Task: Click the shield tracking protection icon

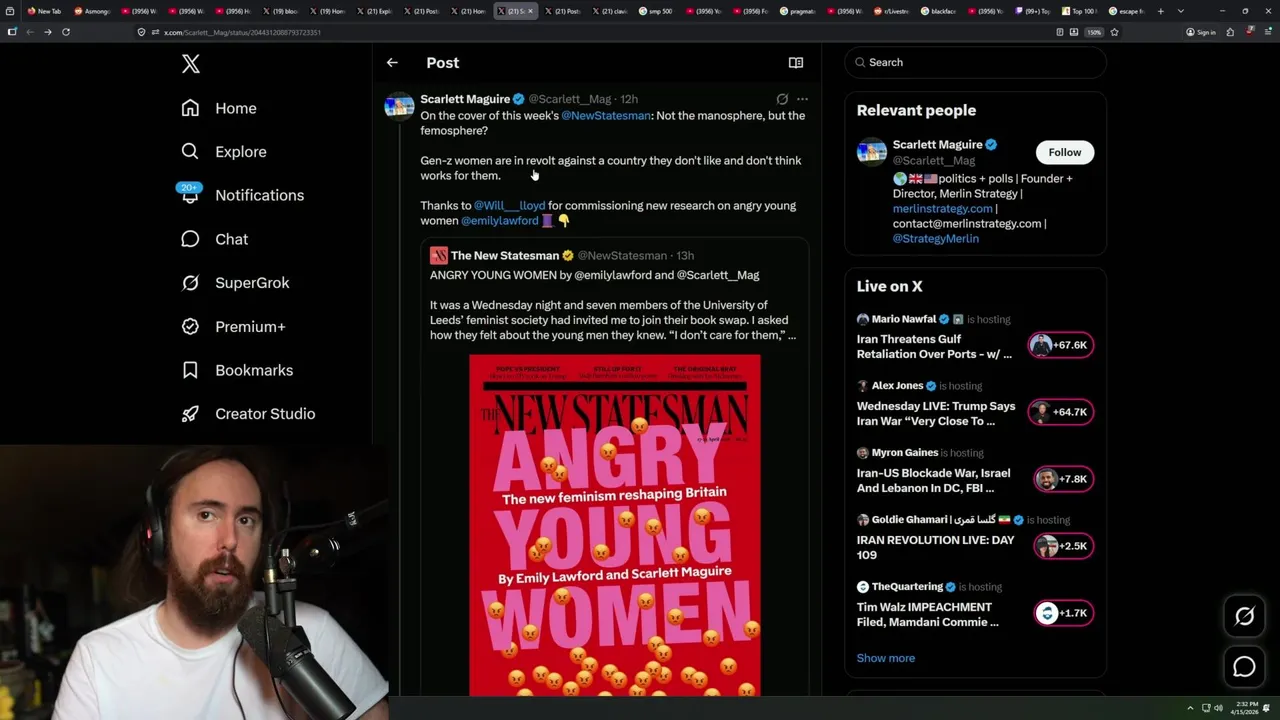Action: point(141,32)
